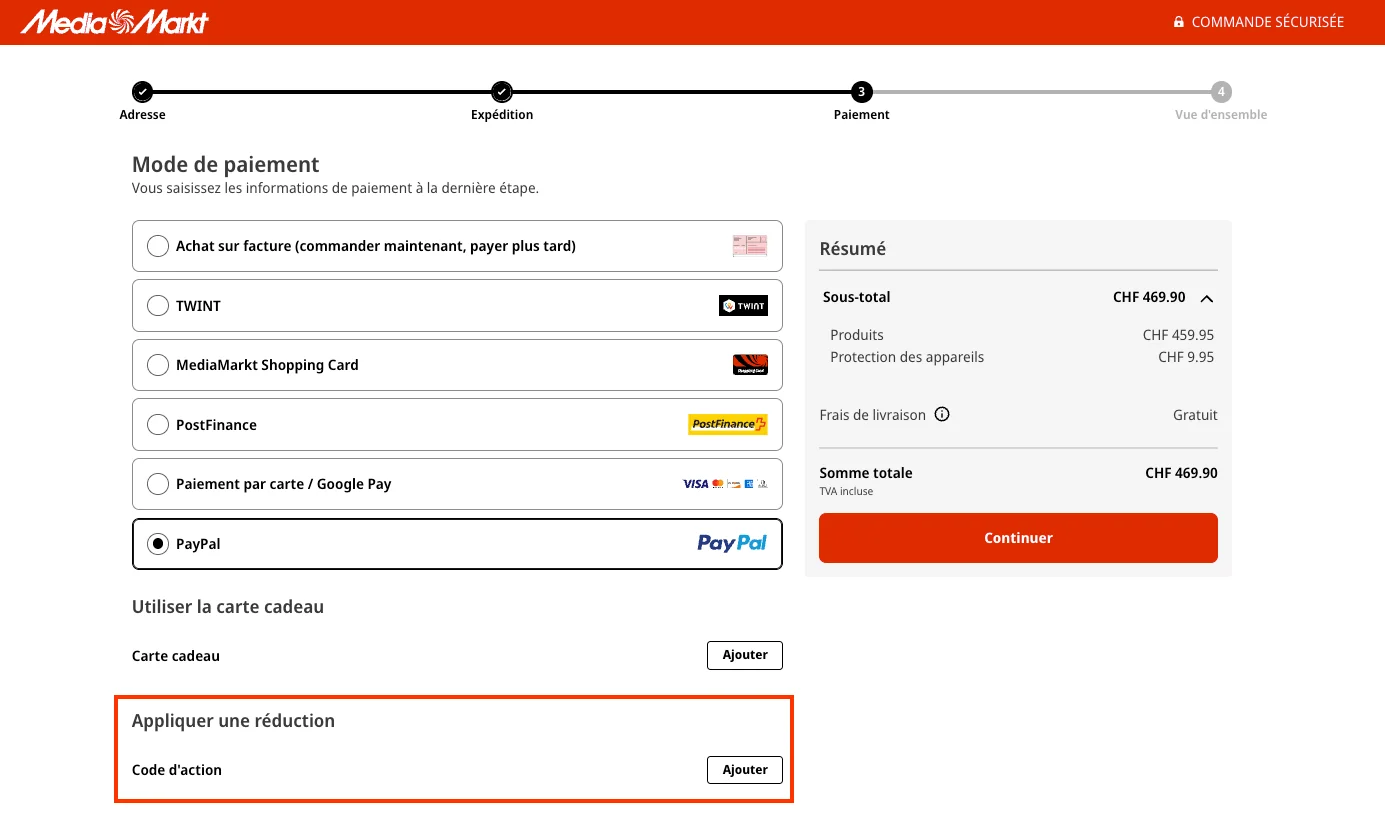The height and width of the screenshot is (833, 1385).
Task: Click the Paiement step indicator
Action: pos(861,91)
